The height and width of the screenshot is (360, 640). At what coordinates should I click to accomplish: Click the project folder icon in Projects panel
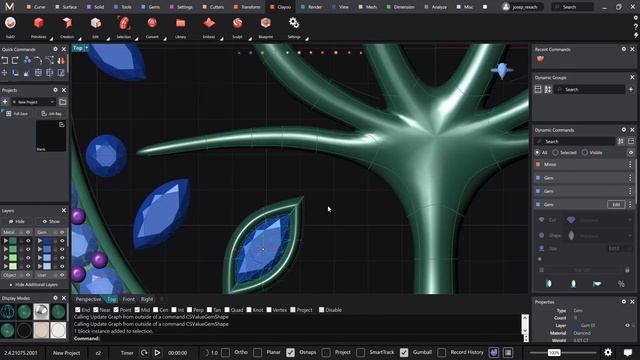pyautogui.click(x=62, y=102)
